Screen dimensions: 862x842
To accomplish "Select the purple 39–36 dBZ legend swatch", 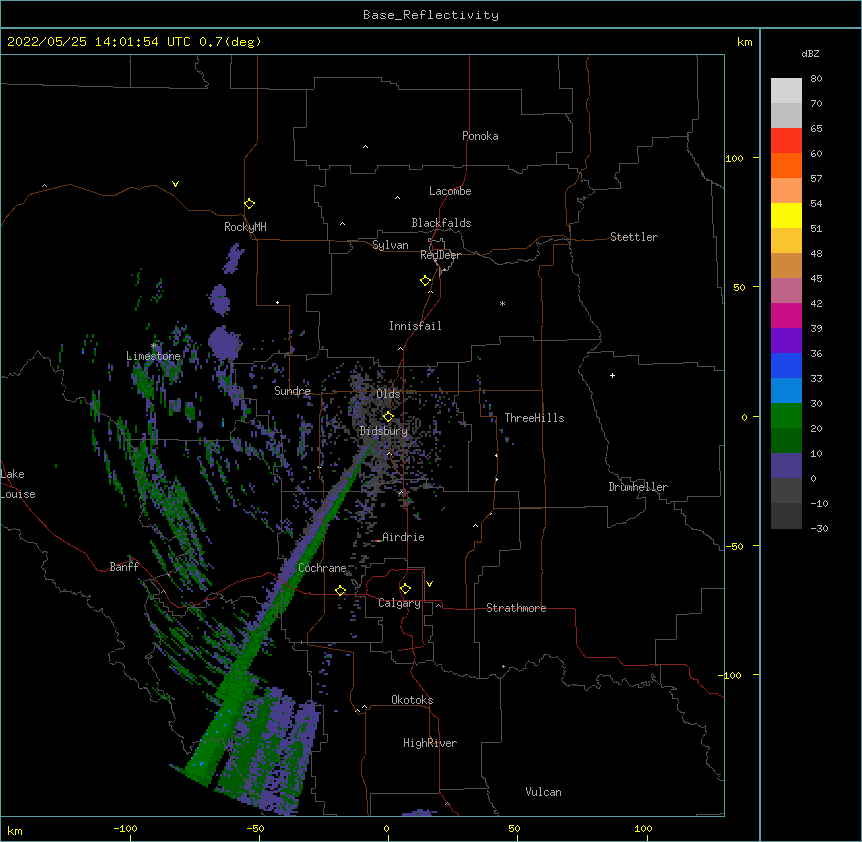I will pos(786,341).
